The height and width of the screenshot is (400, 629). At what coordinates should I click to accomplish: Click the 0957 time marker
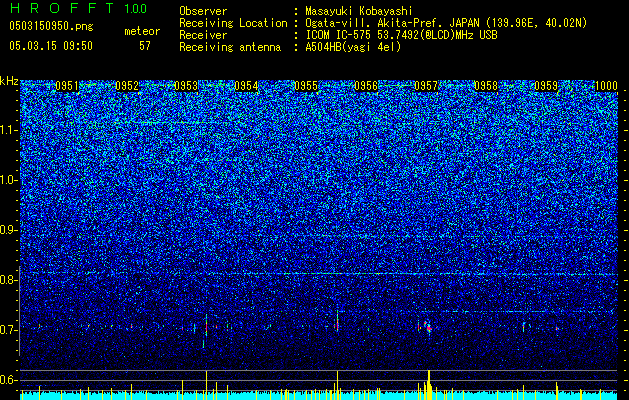point(426,86)
